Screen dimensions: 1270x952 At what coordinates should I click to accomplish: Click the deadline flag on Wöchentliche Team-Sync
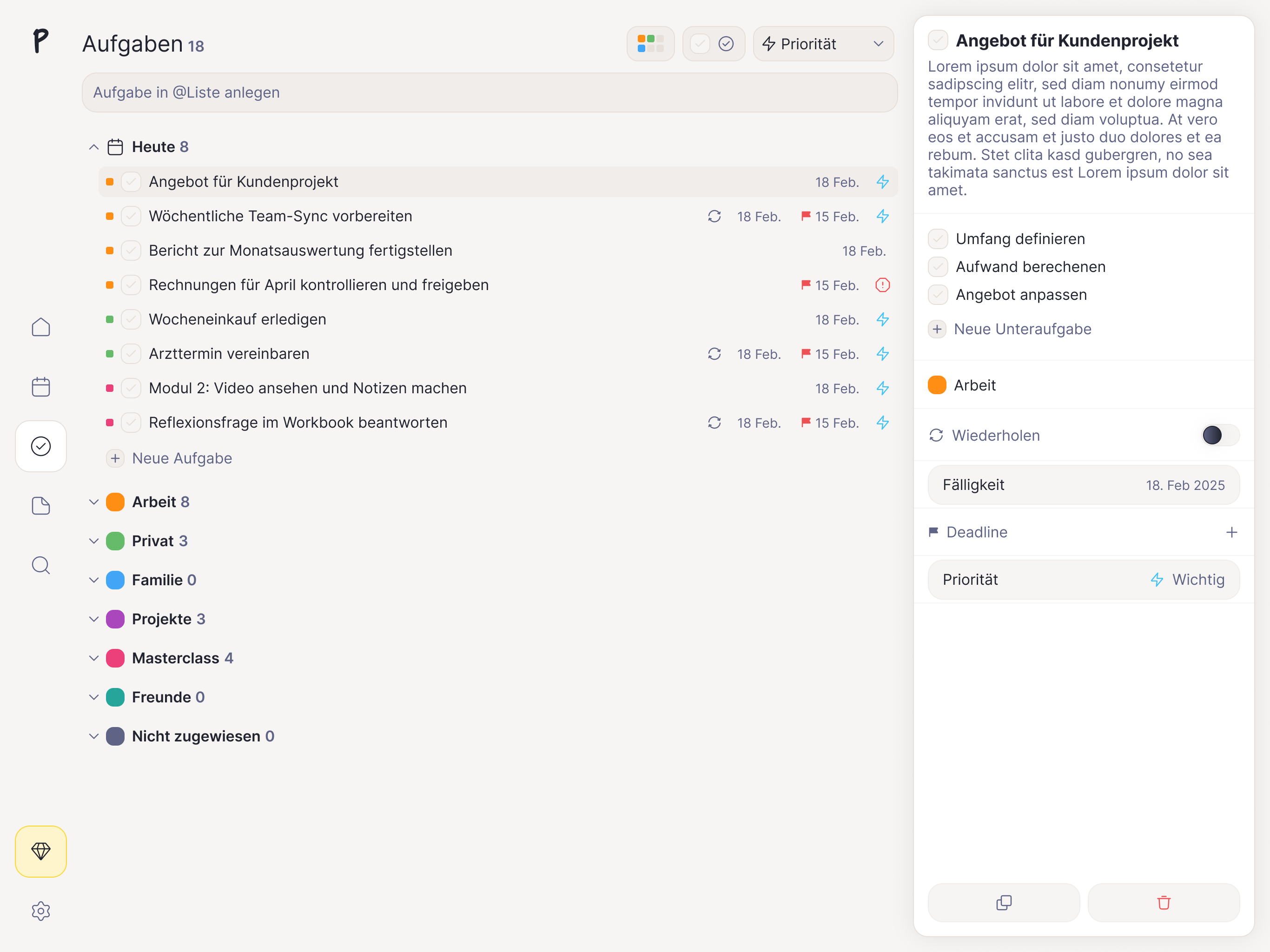pyautogui.click(x=806, y=216)
